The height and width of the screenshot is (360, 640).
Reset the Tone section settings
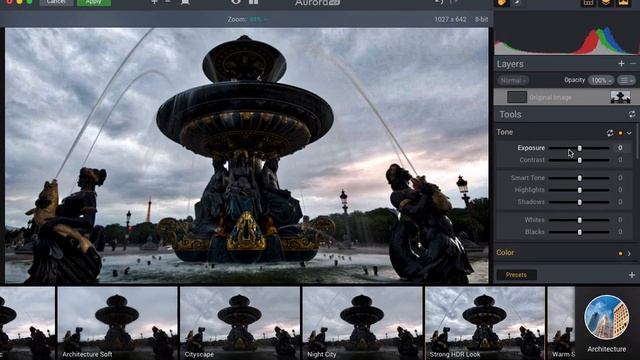coord(610,133)
